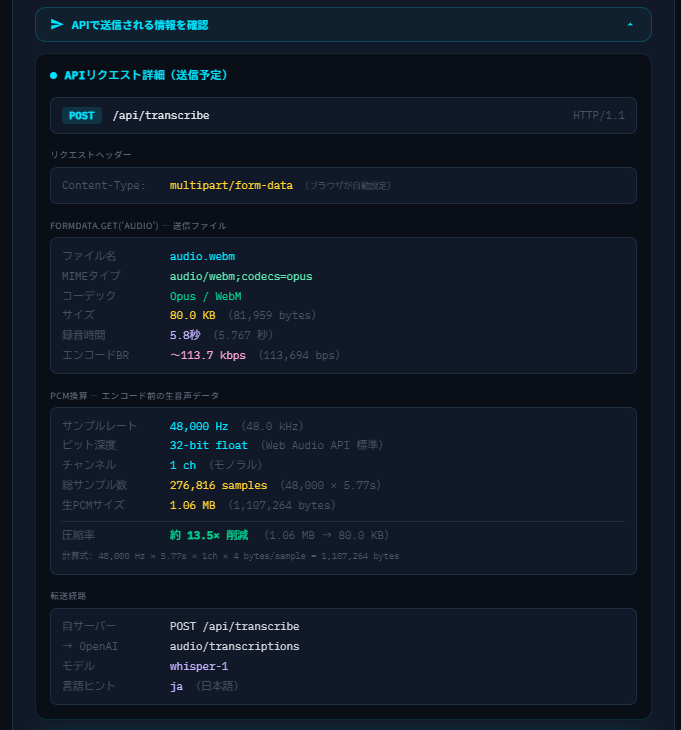This screenshot has height=730, width=681.
Task: Click the whisper-1 model name
Action: (199, 666)
